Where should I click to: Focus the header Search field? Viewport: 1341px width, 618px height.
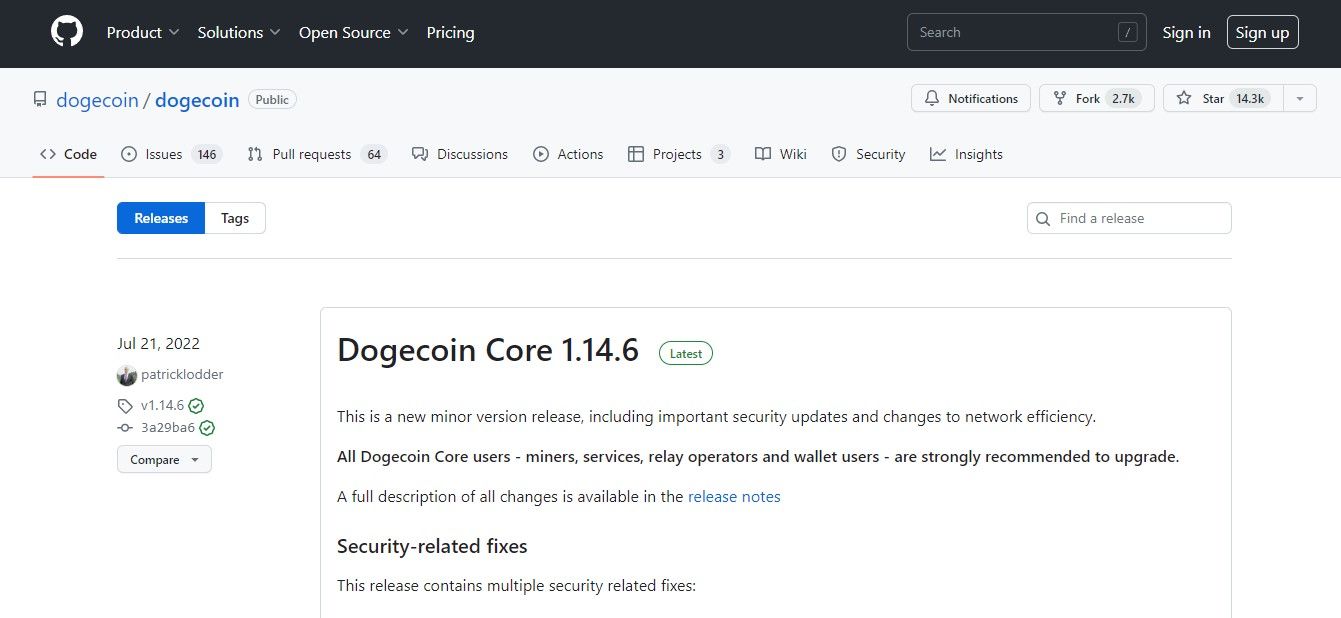point(1027,32)
